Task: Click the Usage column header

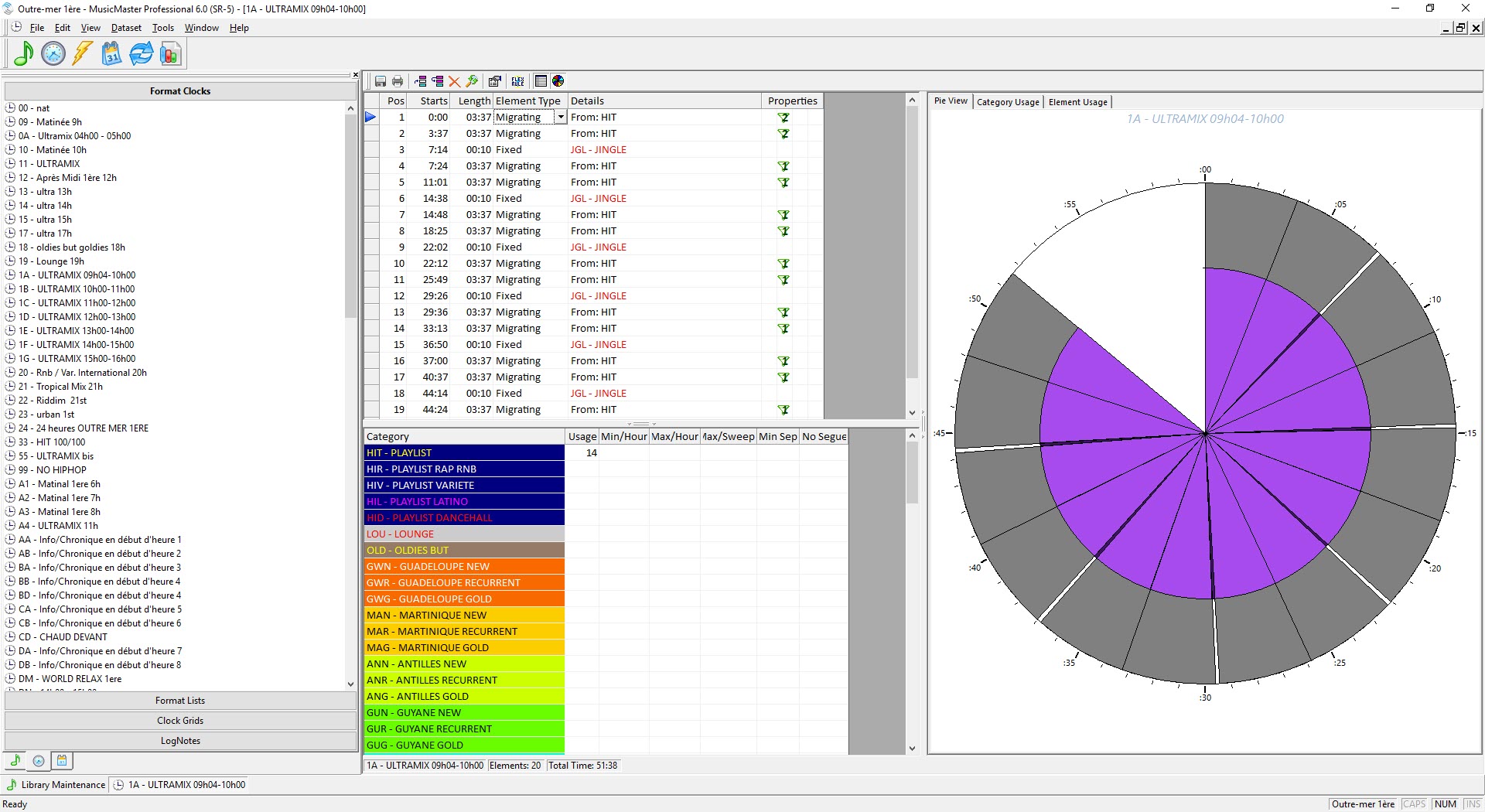Action: click(x=582, y=437)
